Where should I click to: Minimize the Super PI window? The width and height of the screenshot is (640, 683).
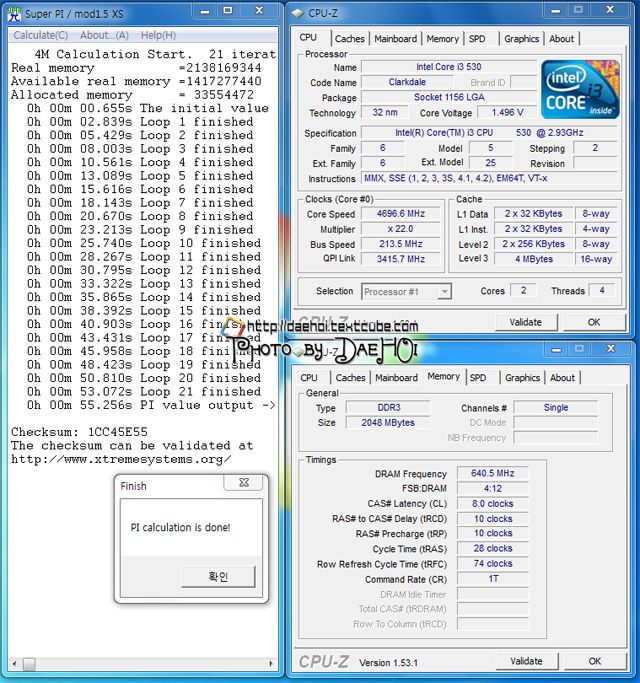205,11
